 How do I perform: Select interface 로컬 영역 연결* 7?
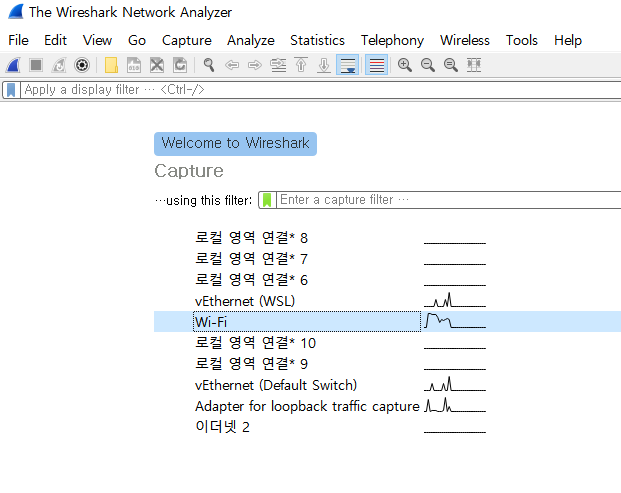pyautogui.click(x=251, y=259)
